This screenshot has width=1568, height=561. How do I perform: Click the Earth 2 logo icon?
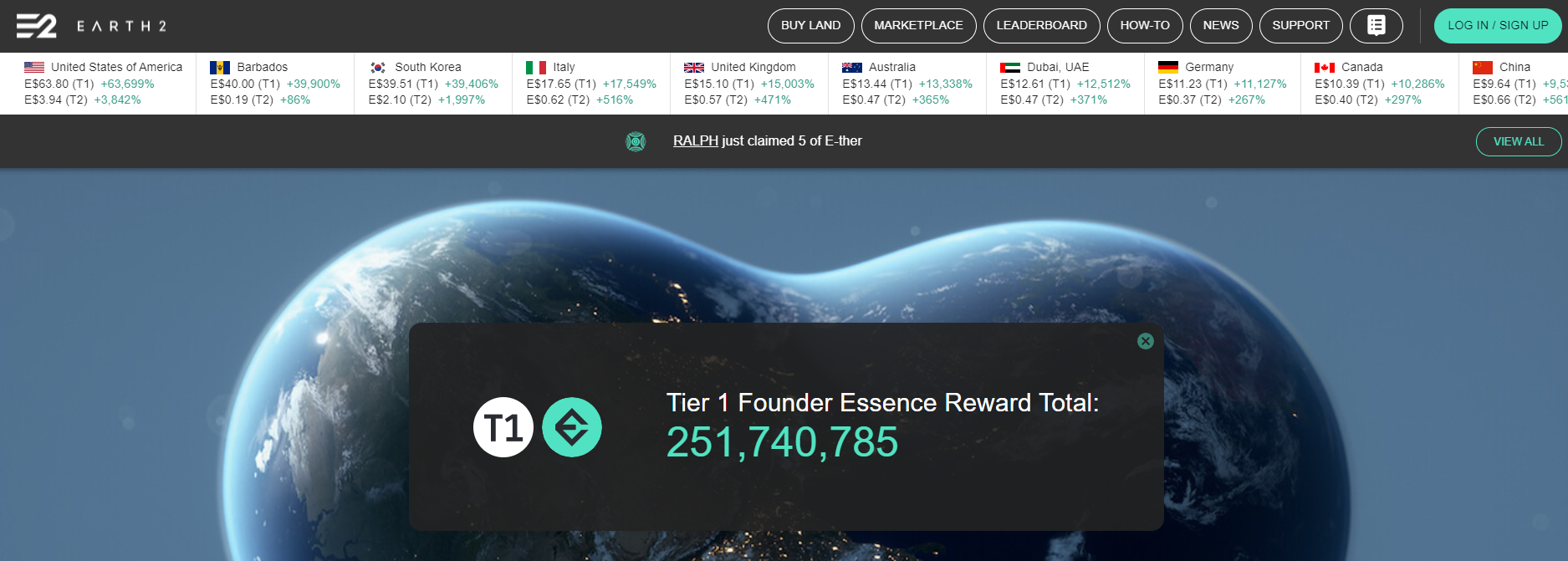37,26
